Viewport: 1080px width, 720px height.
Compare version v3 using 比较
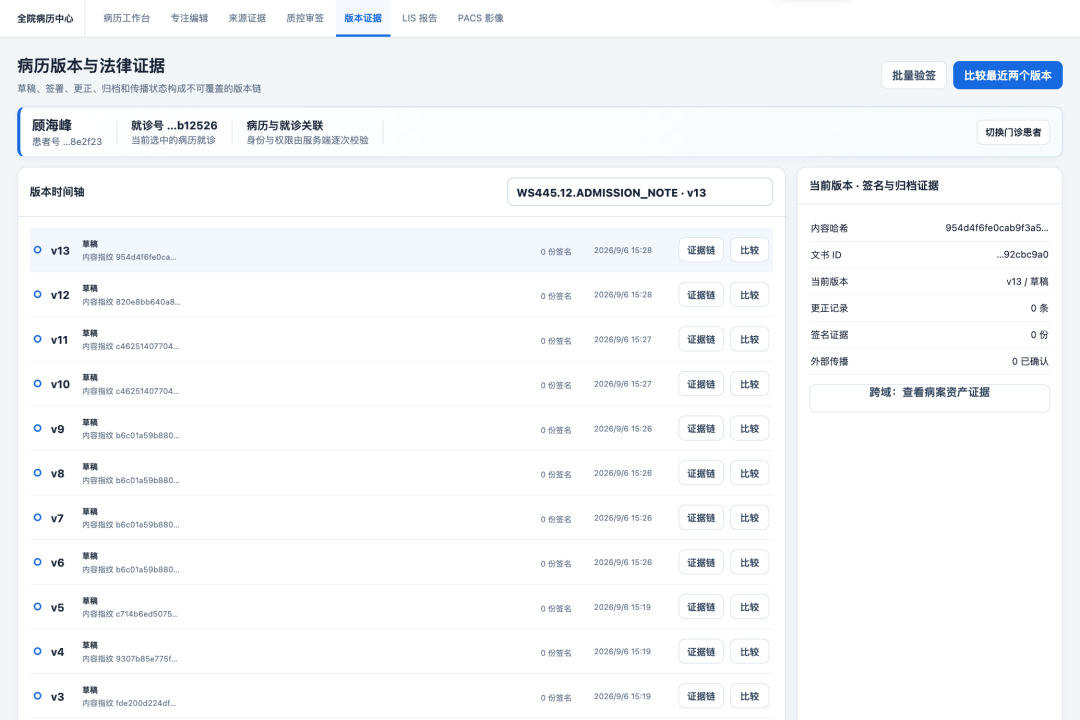tap(749, 696)
